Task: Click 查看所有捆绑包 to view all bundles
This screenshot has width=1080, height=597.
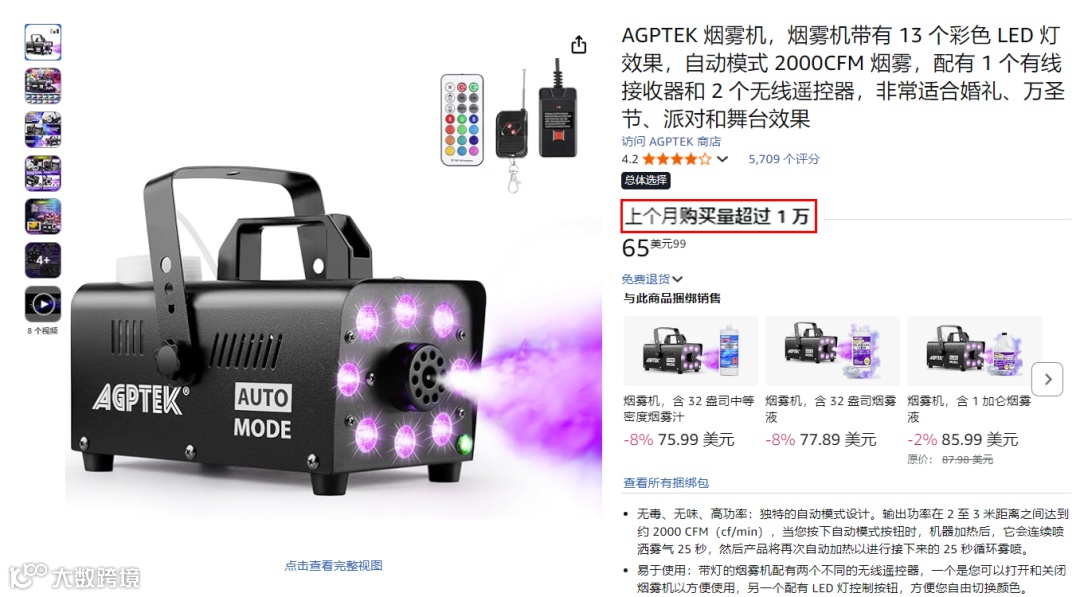Action: pos(665,483)
